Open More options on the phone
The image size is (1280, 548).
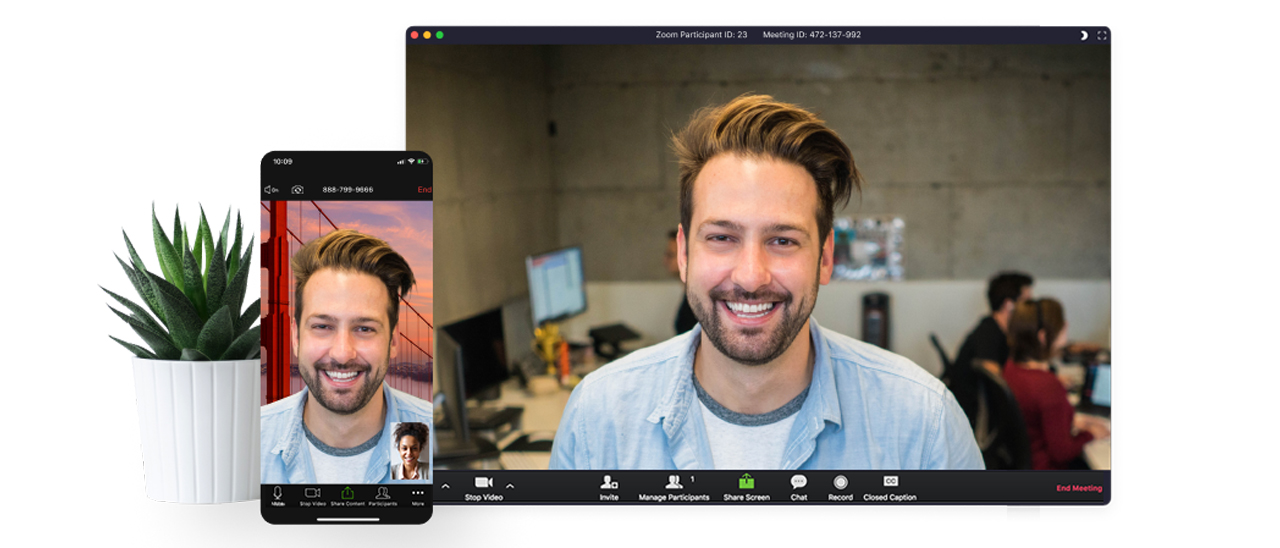(x=418, y=496)
